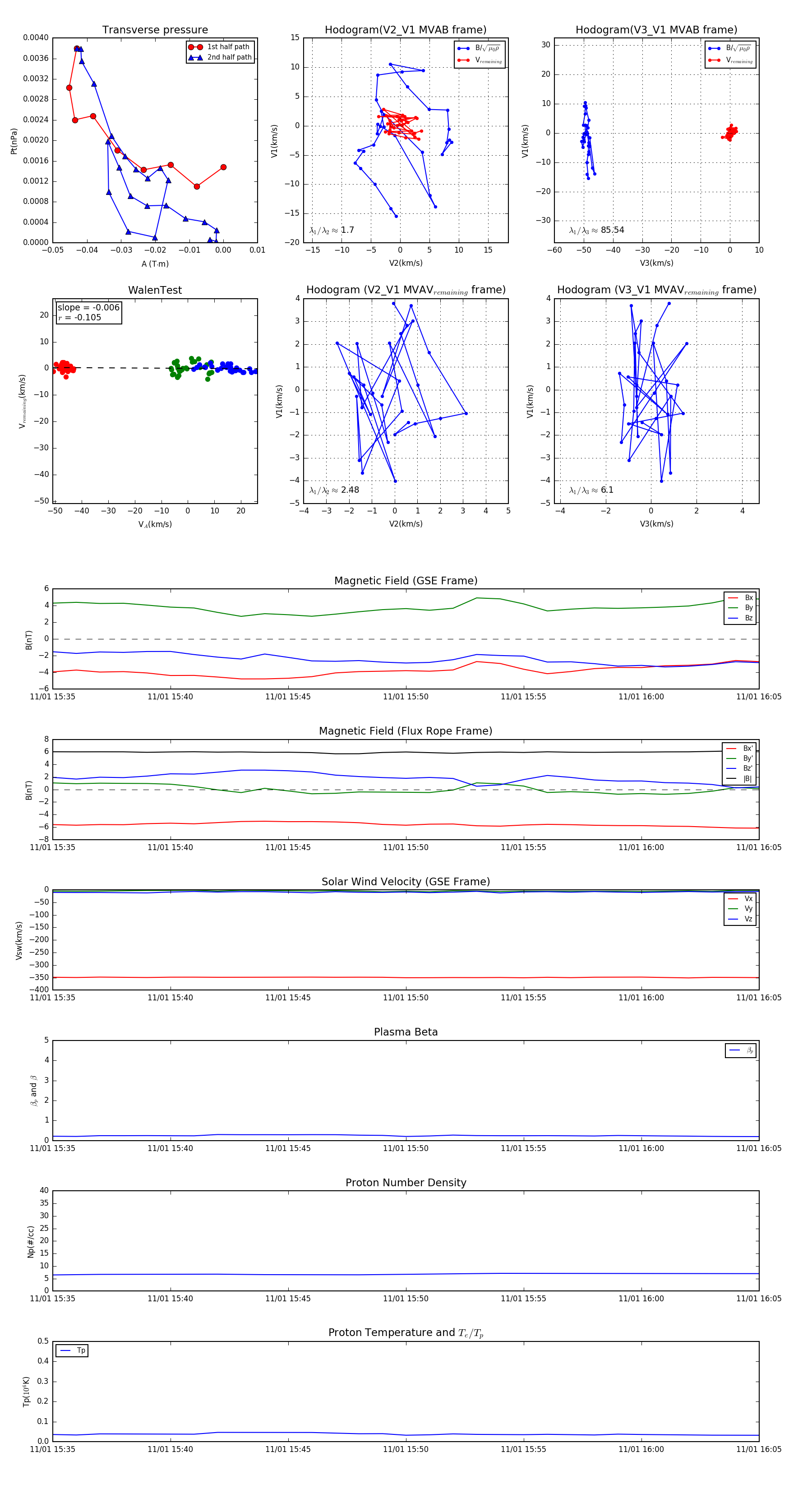Click the λ1/λ3 ≈ 85.54 ratio label
The image size is (812, 1489).
596,230
